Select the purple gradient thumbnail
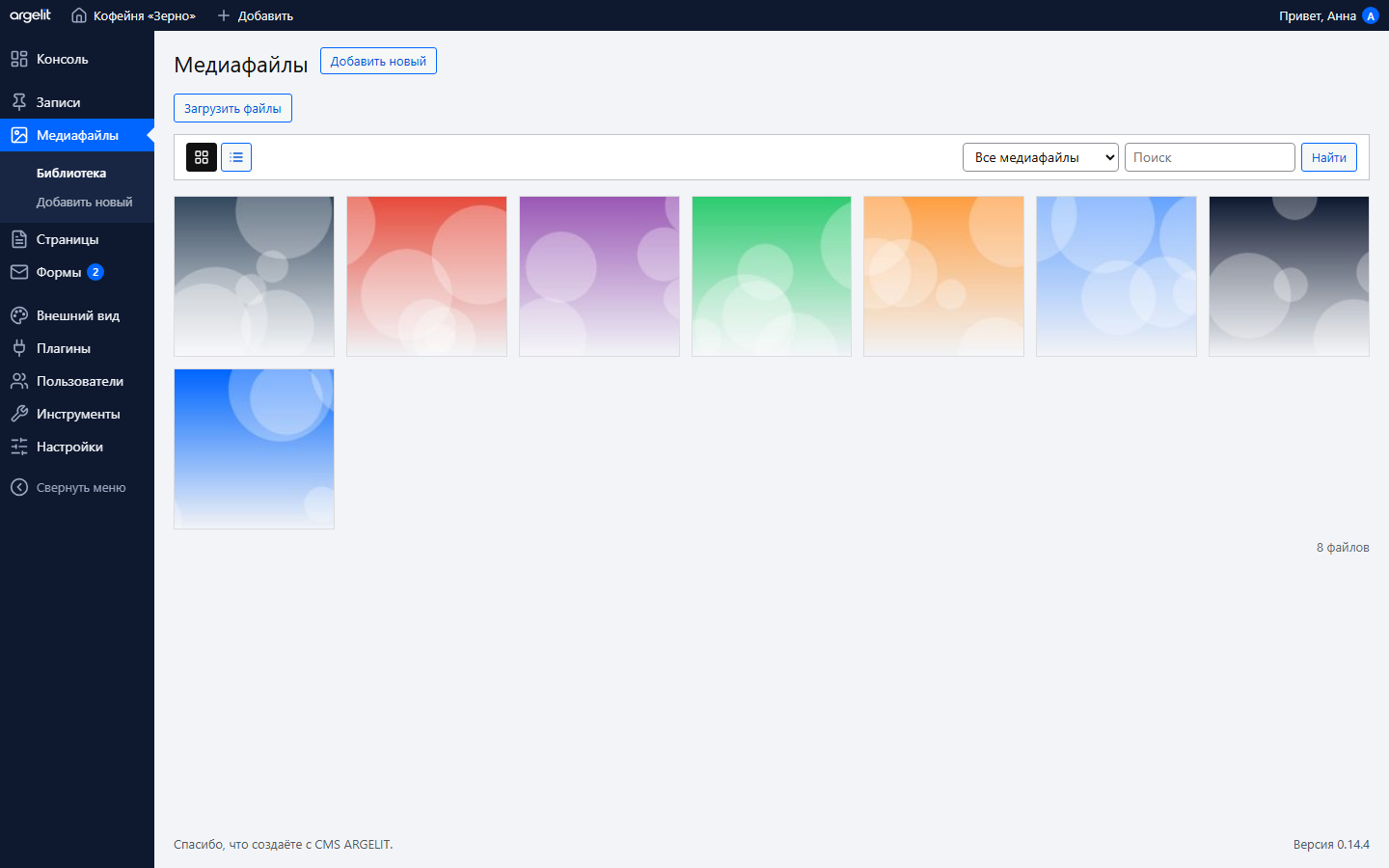Viewport: 1389px width, 868px height. click(599, 277)
